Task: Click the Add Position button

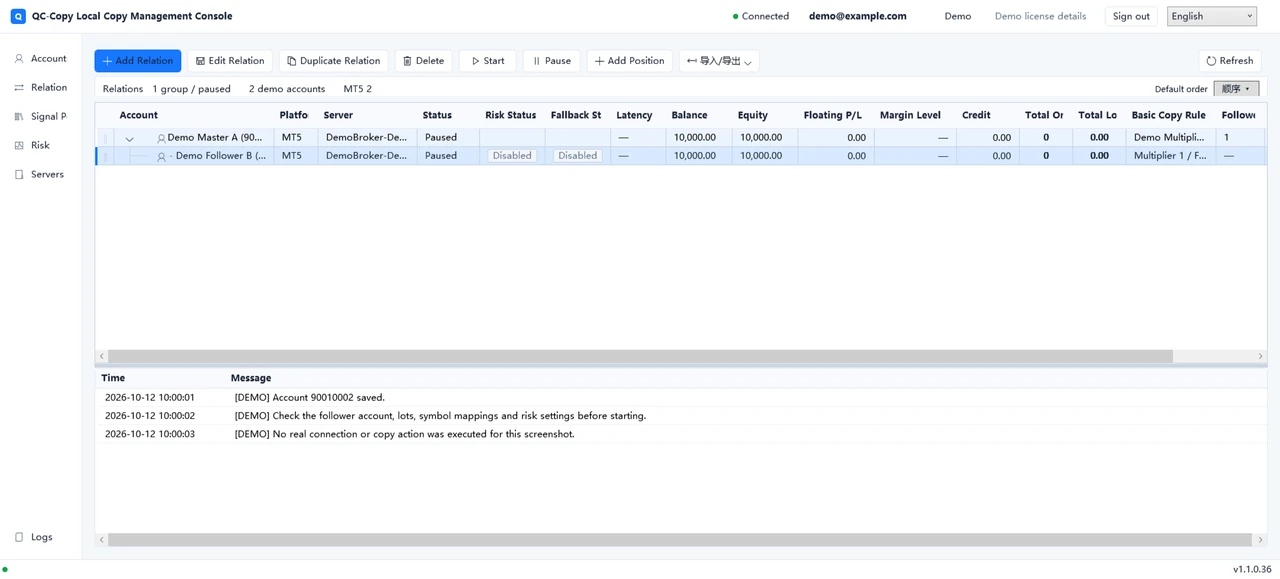Action: [629, 61]
